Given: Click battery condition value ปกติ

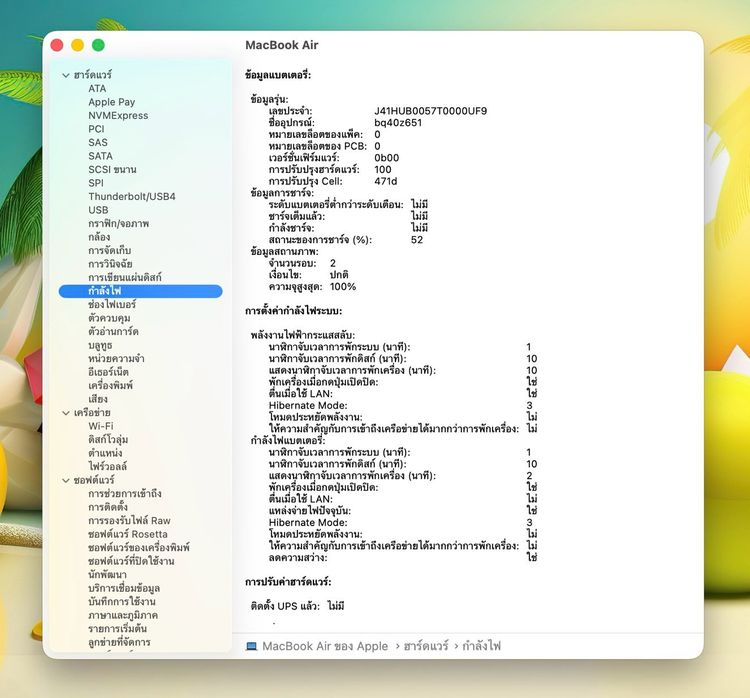Looking at the screenshot, I should pos(339,275).
